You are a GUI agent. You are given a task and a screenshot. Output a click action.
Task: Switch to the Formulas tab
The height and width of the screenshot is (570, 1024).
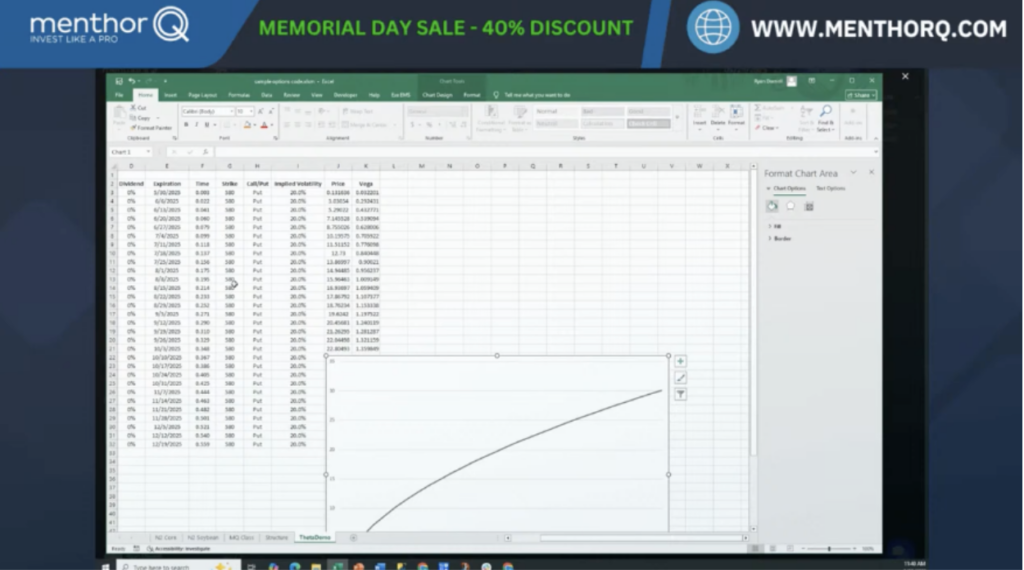(x=239, y=95)
